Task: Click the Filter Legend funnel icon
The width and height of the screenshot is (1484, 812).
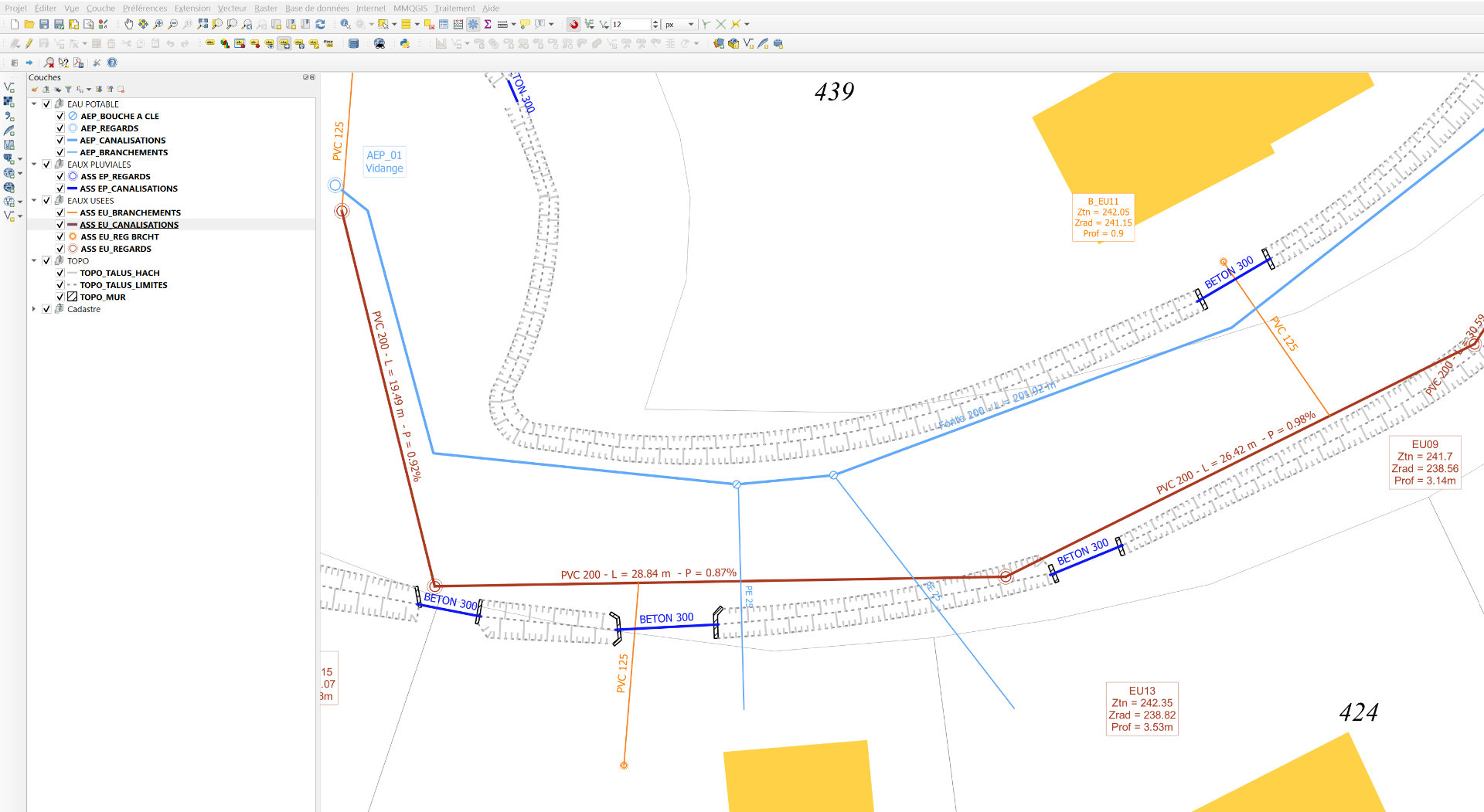Action: (x=68, y=90)
